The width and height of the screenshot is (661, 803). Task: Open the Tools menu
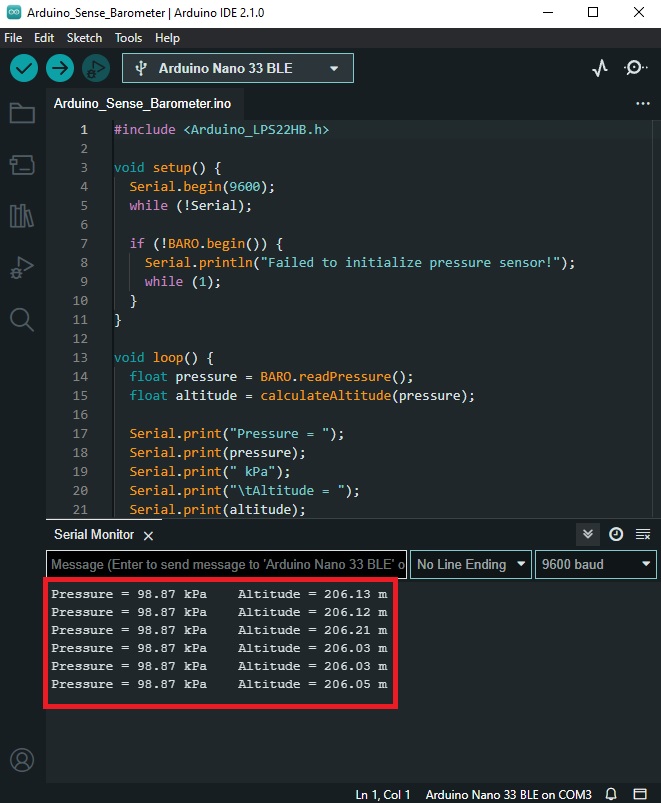click(128, 38)
